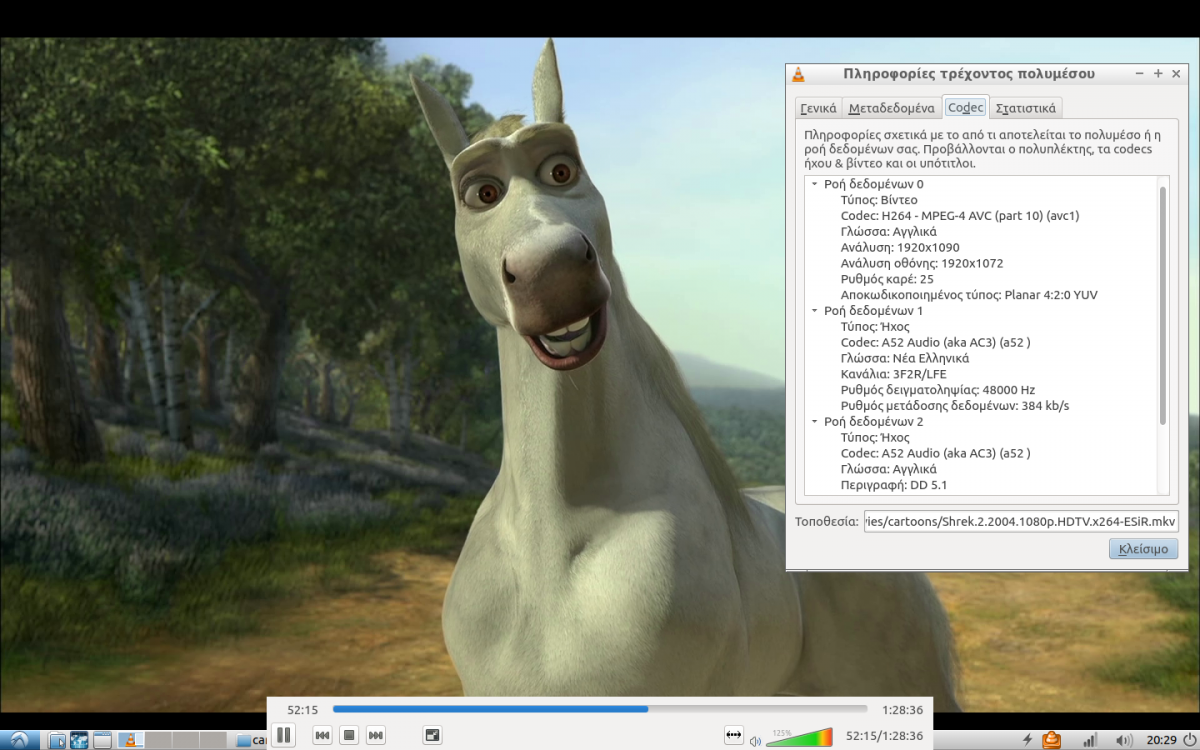Select the 'Γλώσσα: Νέα Ελληνικά' row
This screenshot has height=750, width=1200.
tap(904, 358)
